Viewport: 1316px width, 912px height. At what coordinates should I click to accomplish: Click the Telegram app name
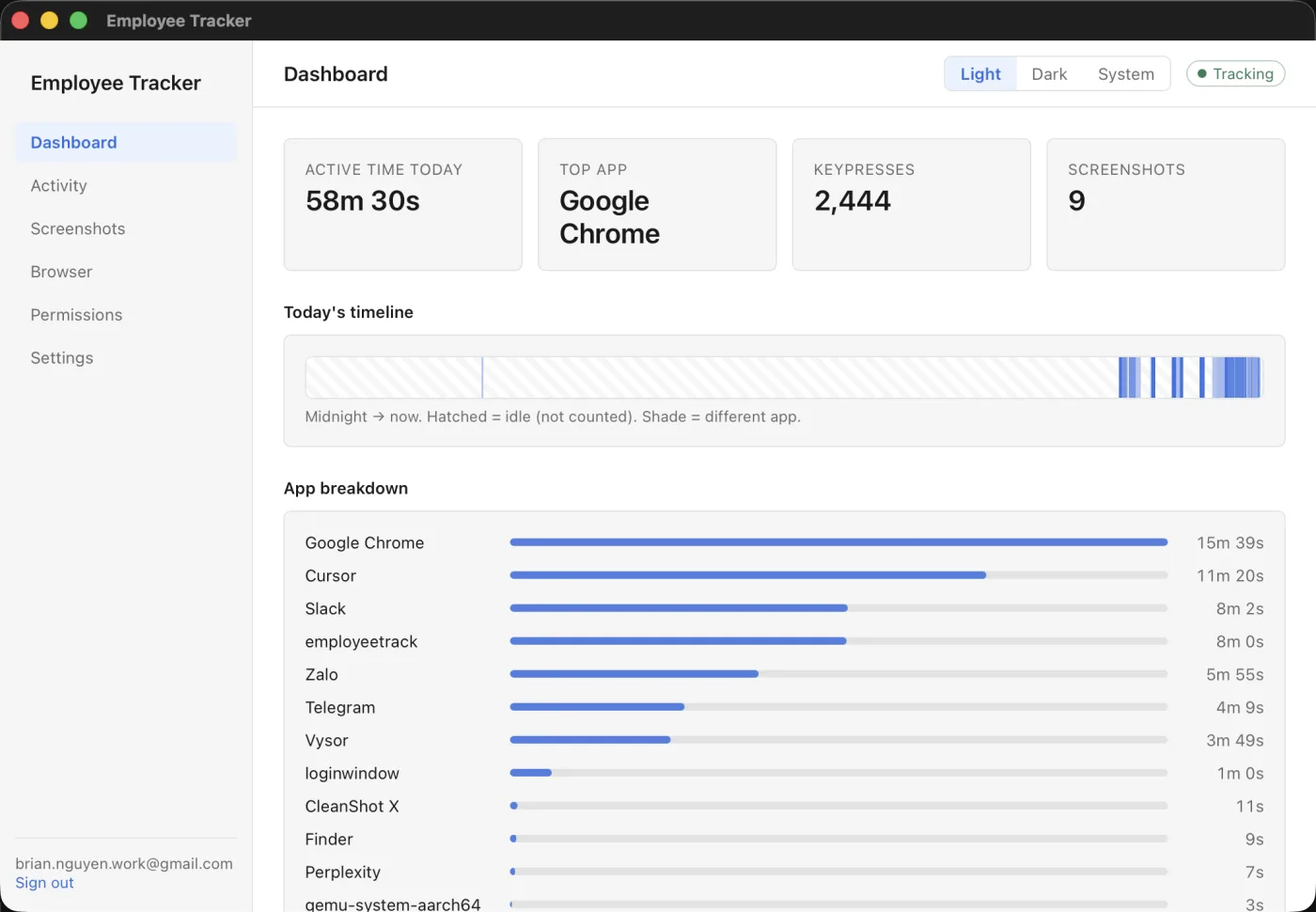[340, 707]
